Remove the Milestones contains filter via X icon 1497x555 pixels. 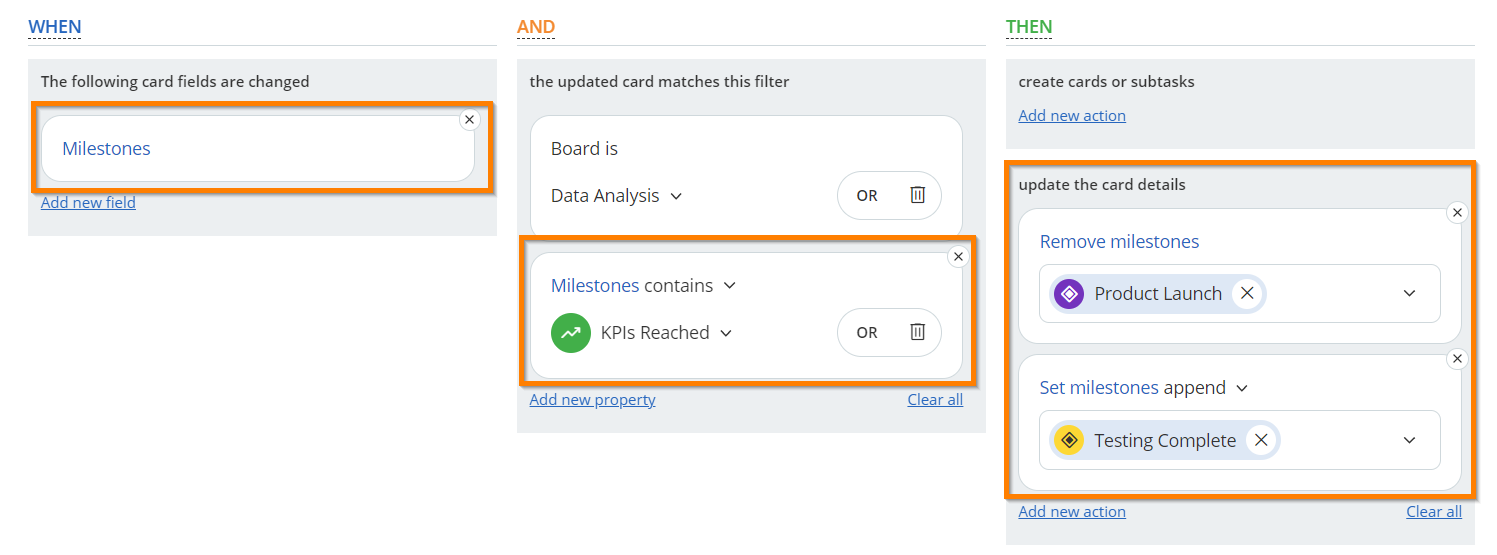tap(958, 257)
